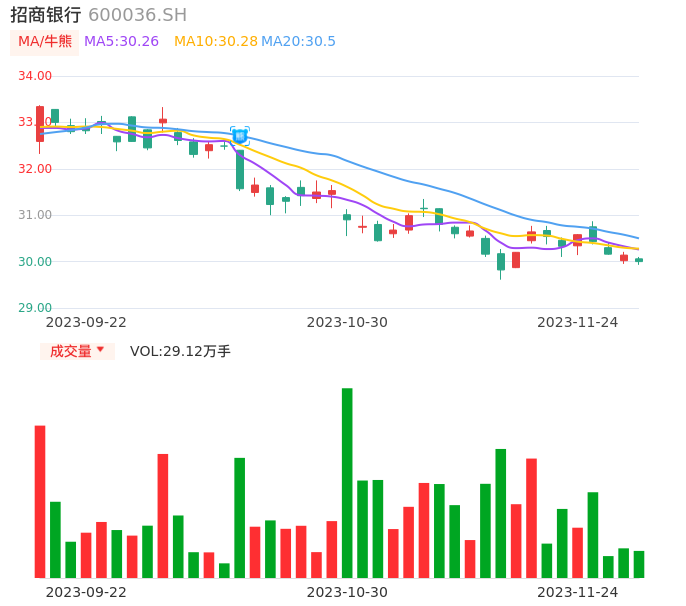Click the VOL:29.12万手 volume readout

tap(180, 351)
